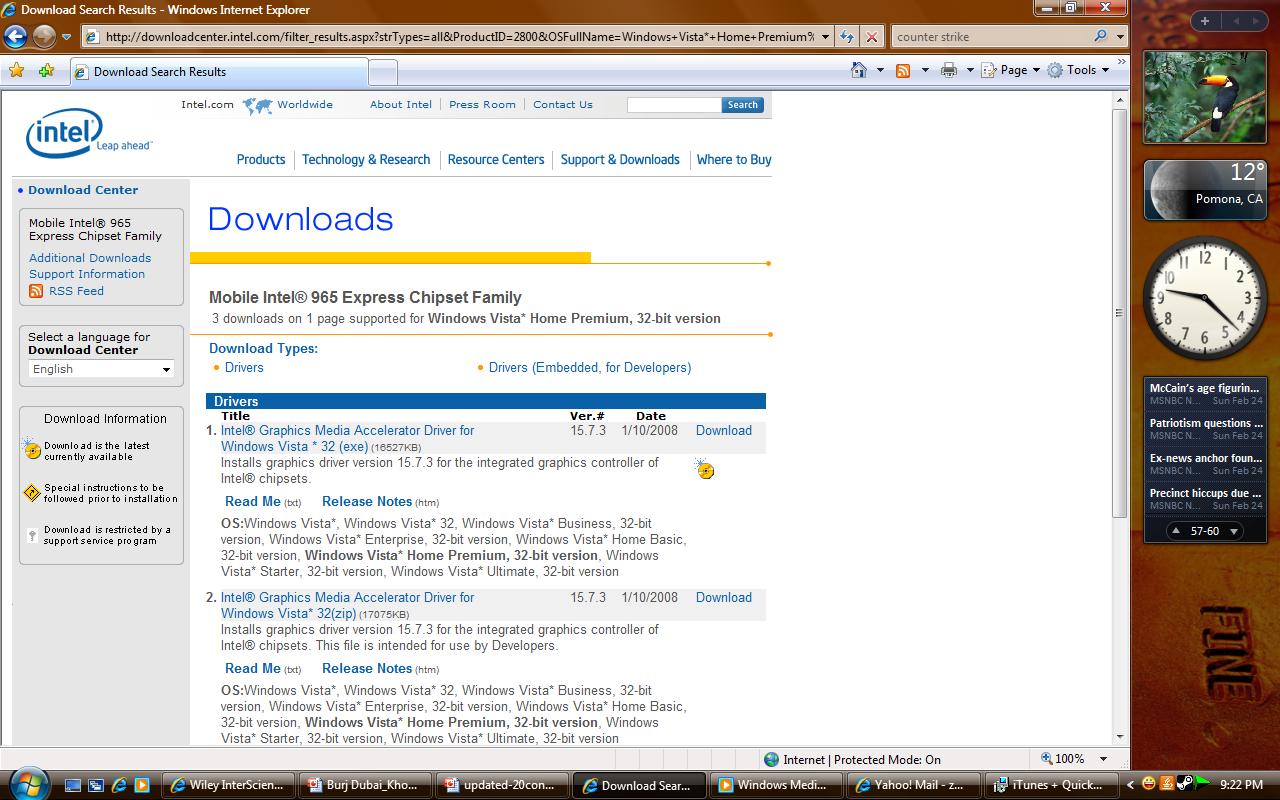Click the orange RSS Feed icon in sidebar
The height and width of the screenshot is (800, 1280).
pyautogui.click(x=36, y=291)
